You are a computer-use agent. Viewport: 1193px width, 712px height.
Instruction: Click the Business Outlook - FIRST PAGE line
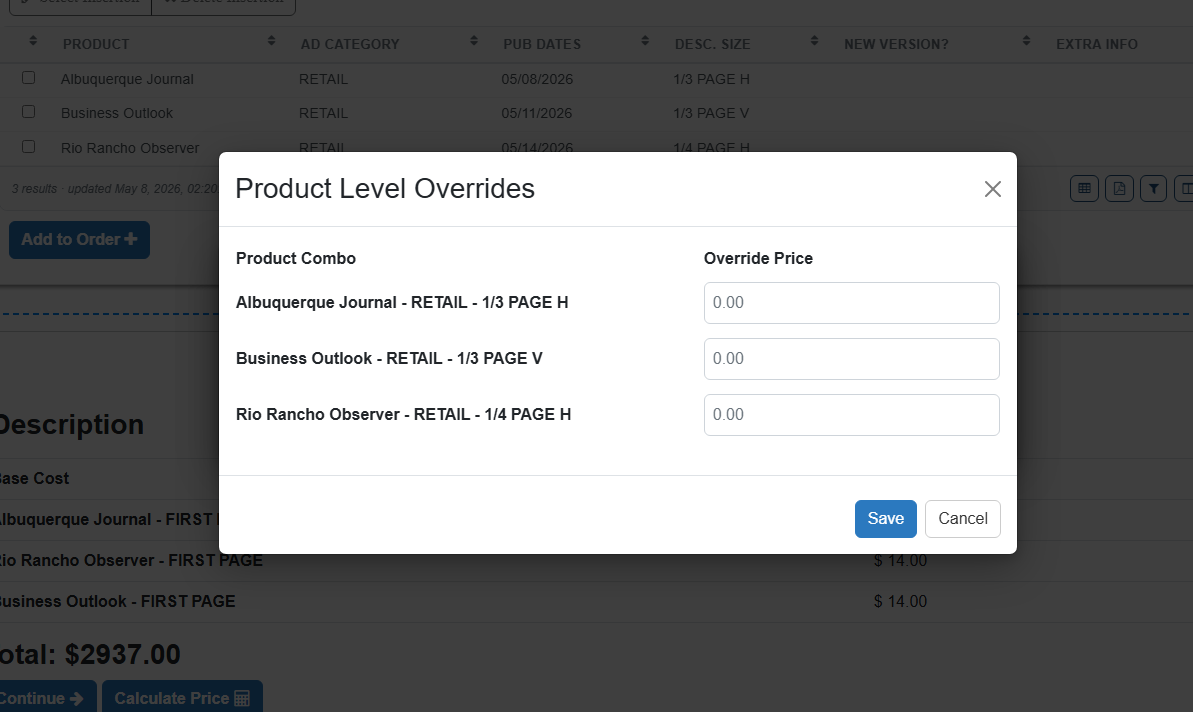click(x=117, y=602)
